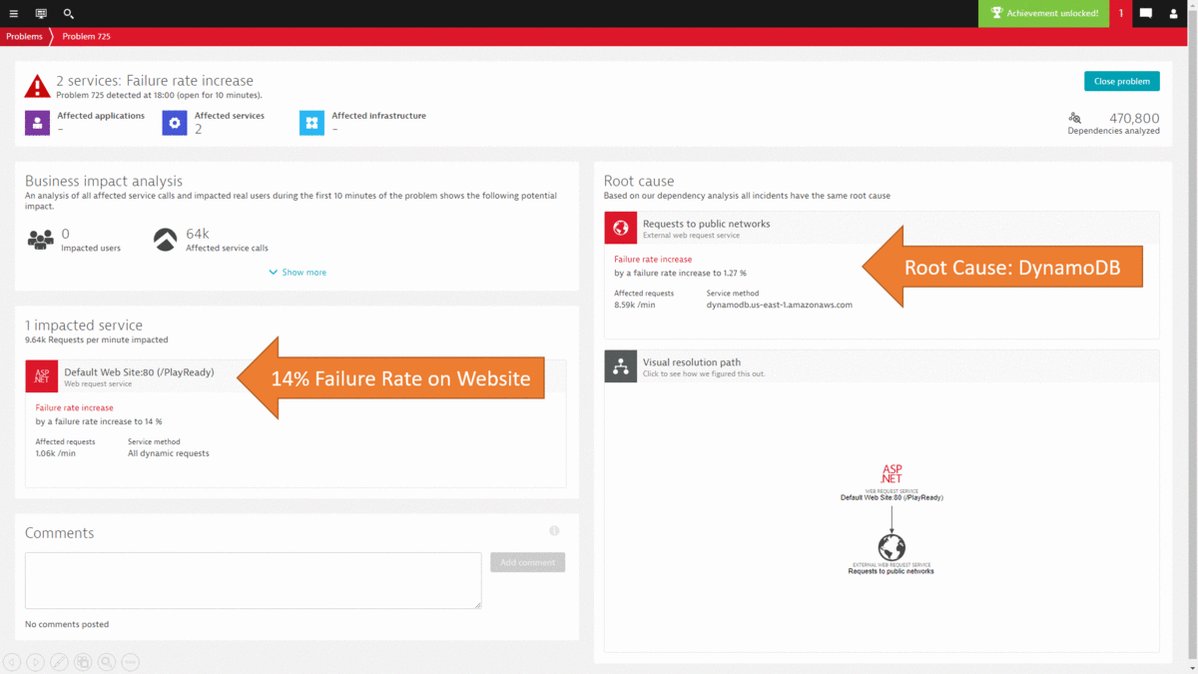
Task: Click the next slide arrow in bottom toolbar
Action: point(35,662)
